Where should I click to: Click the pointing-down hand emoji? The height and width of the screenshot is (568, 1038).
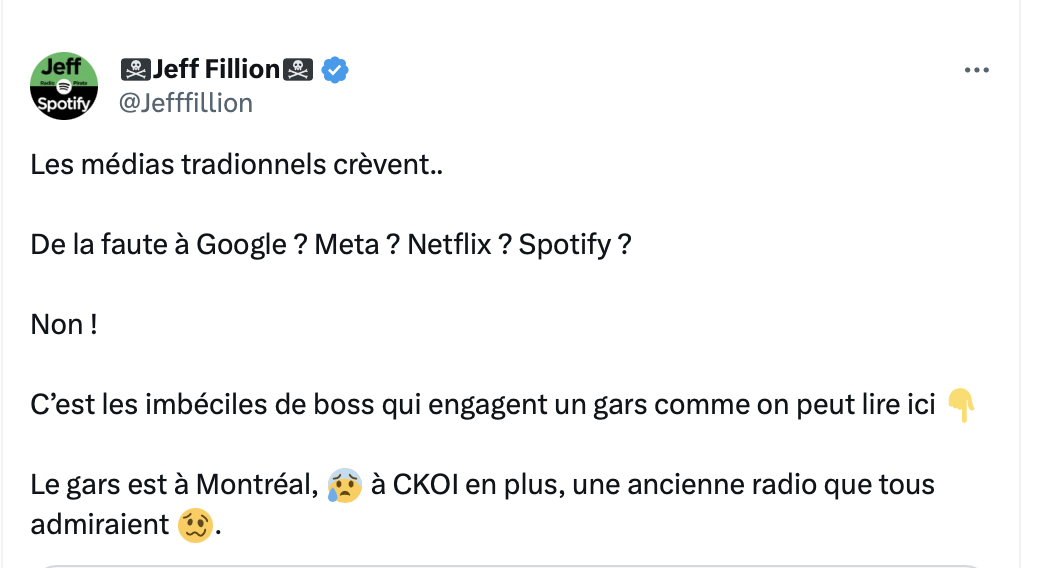point(960,405)
